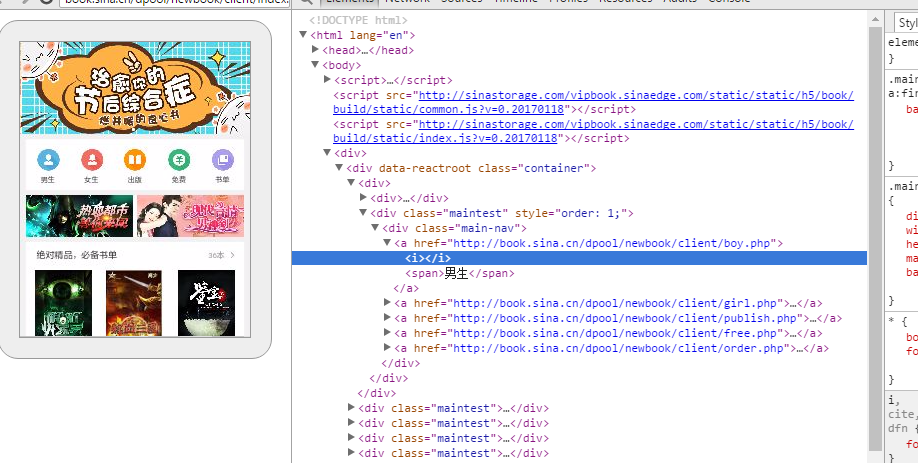Tap the 男生 (boys) blue icon
The image size is (918, 463).
[x=48, y=159]
